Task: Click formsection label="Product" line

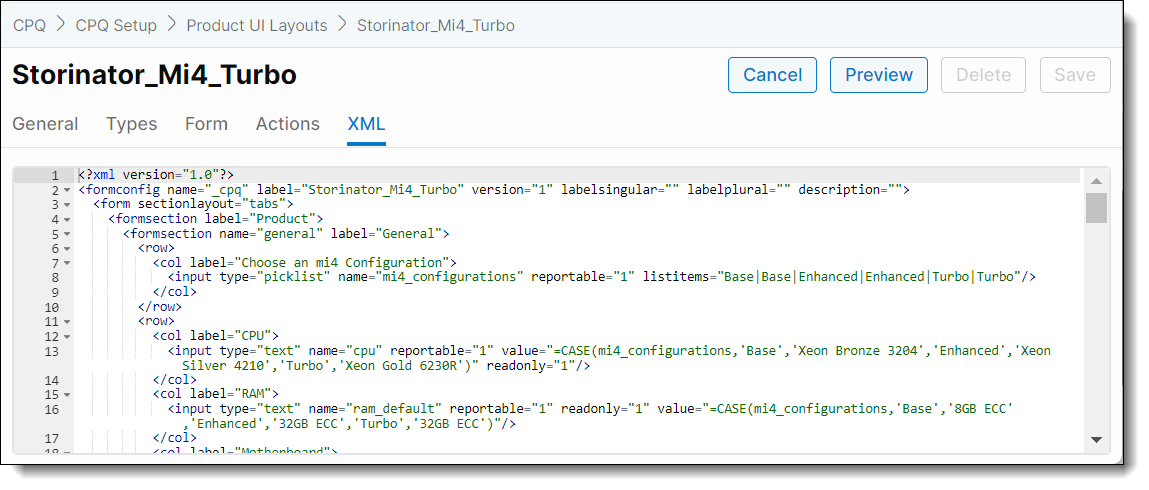Action: click(216, 219)
